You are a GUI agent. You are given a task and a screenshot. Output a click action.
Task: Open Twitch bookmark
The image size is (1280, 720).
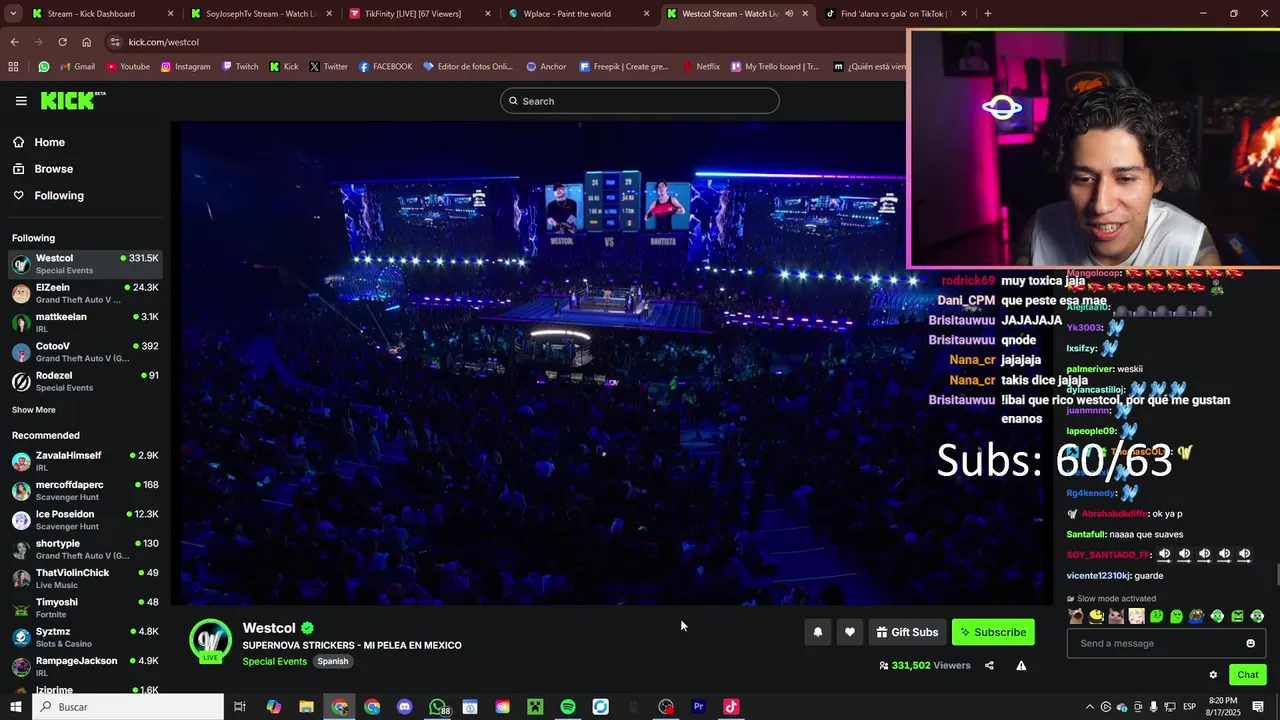239,67
